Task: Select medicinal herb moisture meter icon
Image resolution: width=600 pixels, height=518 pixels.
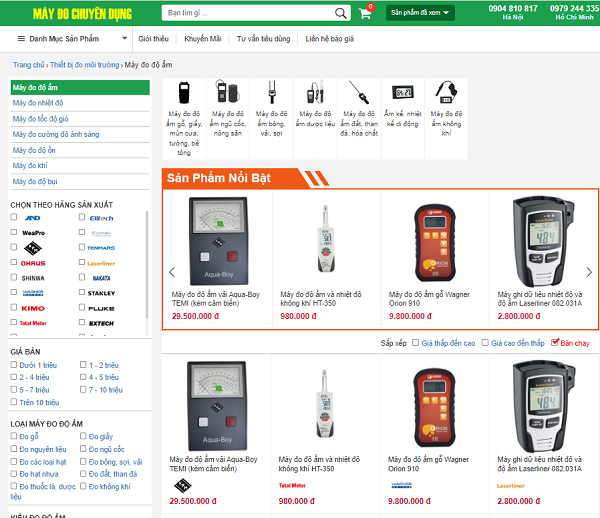Action: (315, 92)
